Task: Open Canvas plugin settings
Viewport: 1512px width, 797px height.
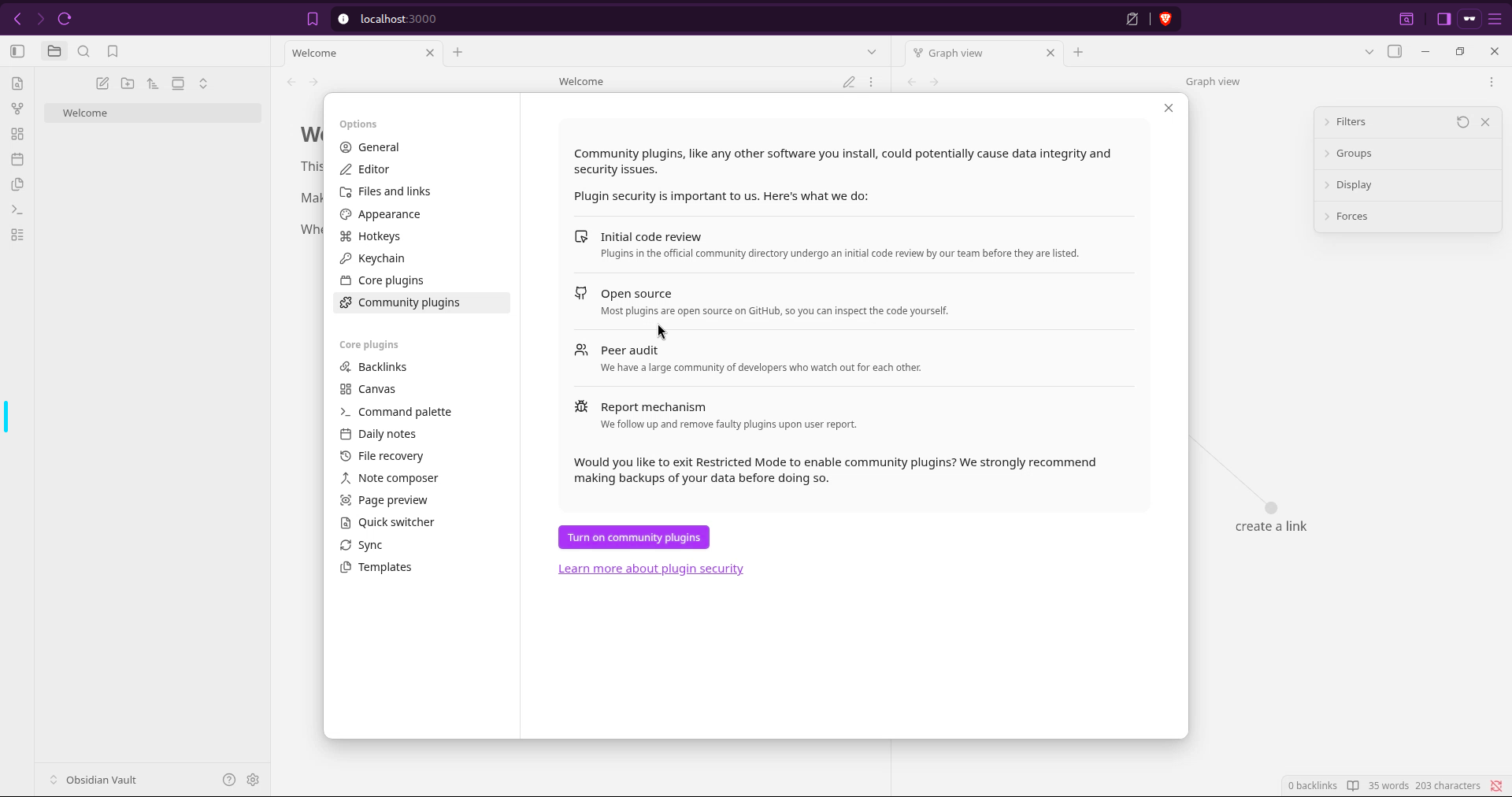Action: click(421, 389)
